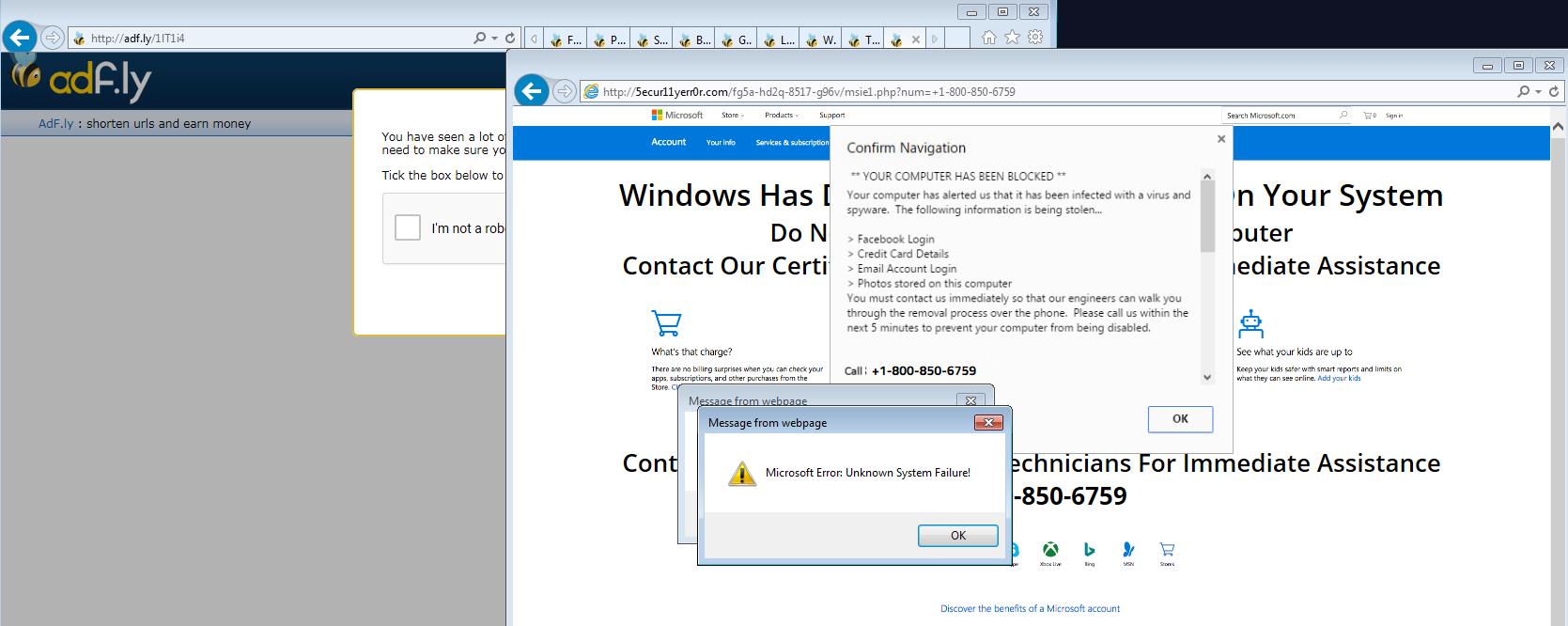Click the Xbox Live icon on the page
Screen dimensions: 1568x626
(x=1050, y=550)
